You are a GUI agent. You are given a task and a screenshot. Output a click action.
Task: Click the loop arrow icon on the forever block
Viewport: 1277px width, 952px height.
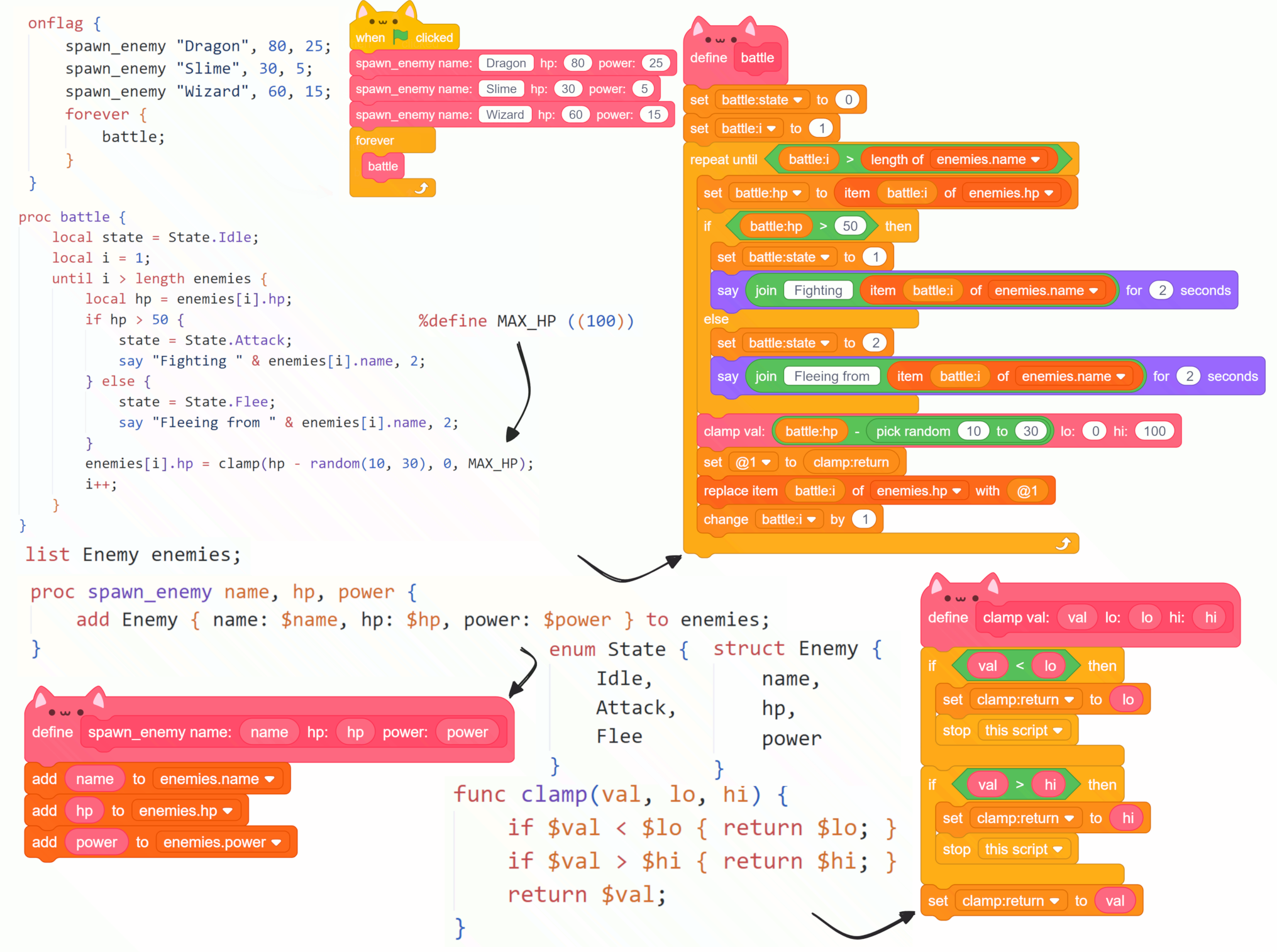pos(423,187)
